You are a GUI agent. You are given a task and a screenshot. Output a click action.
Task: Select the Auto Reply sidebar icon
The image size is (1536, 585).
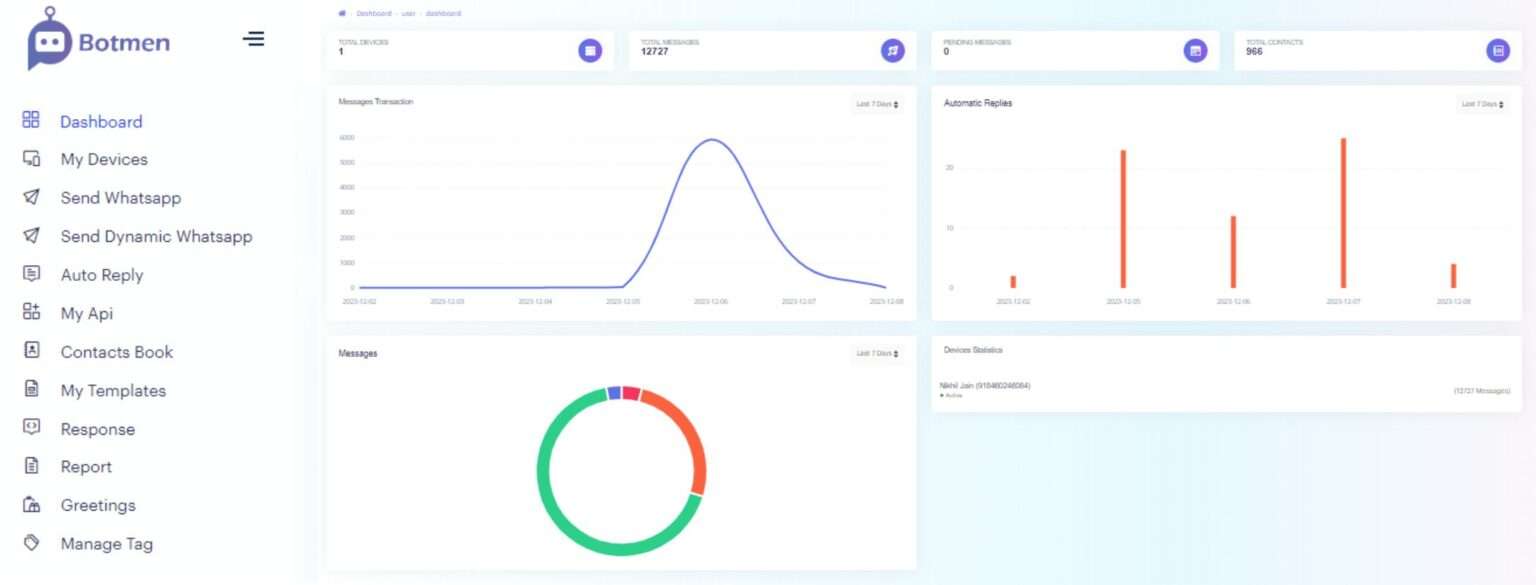point(31,274)
